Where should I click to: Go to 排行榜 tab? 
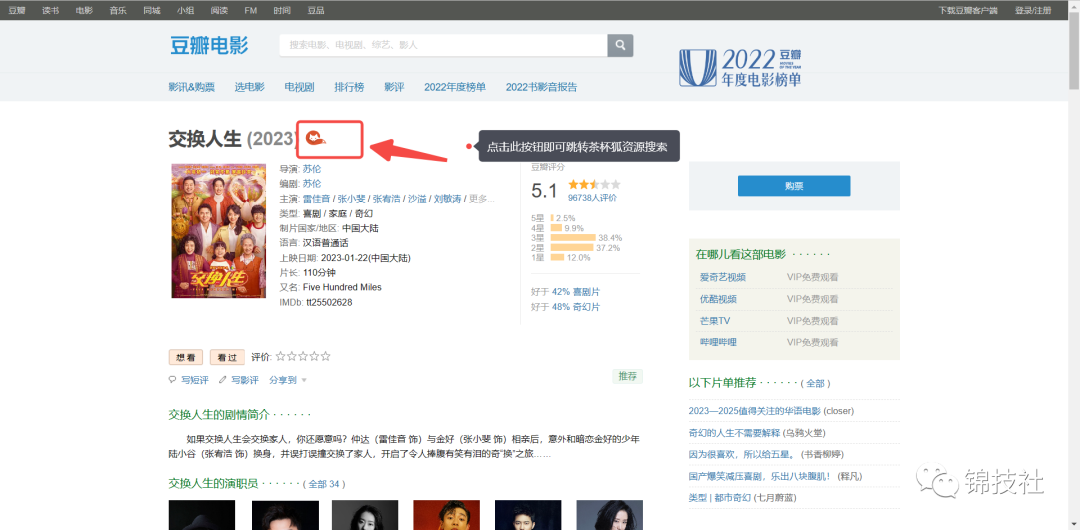[x=349, y=87]
